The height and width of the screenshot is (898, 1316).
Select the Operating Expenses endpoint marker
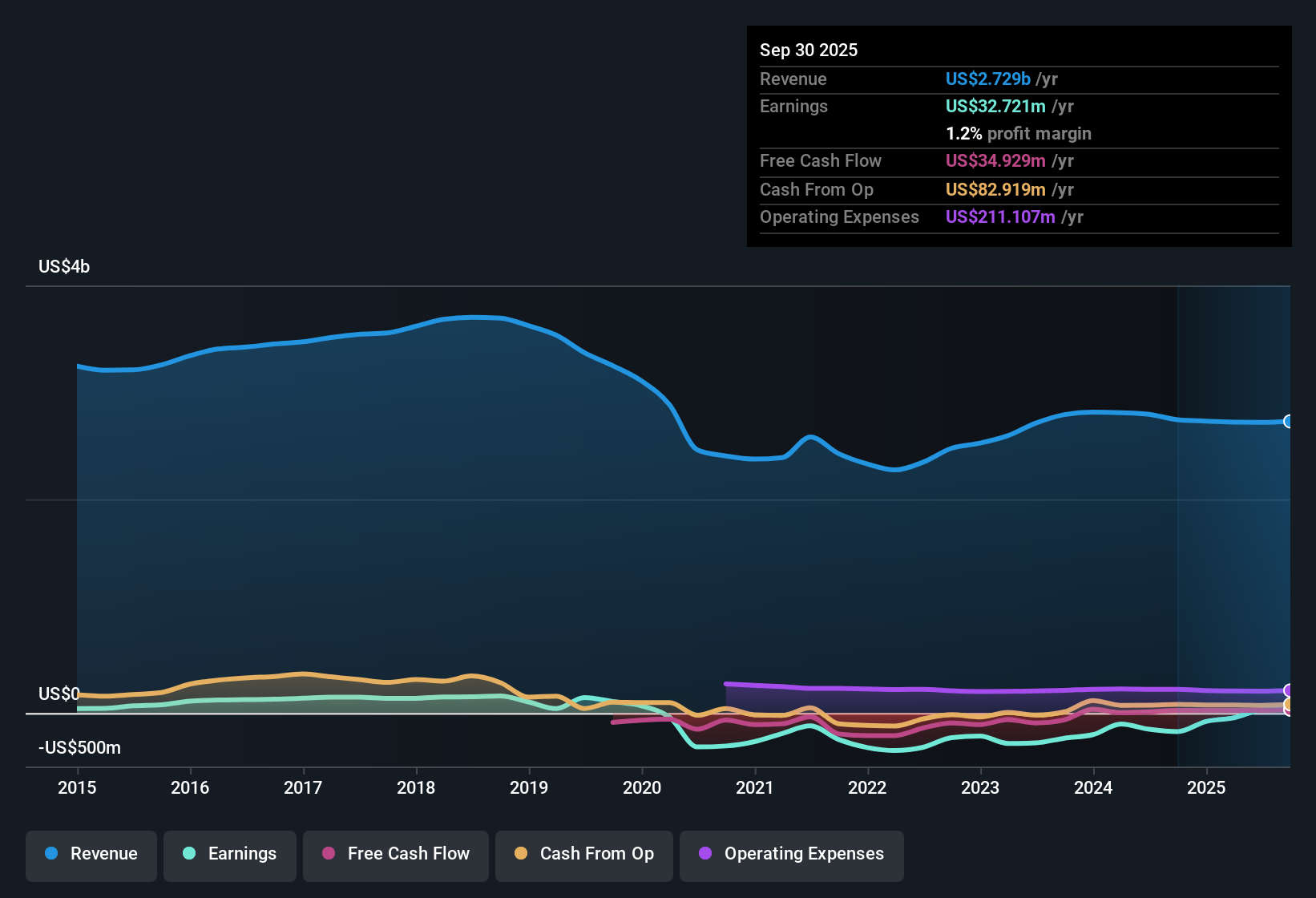pos(1289,690)
